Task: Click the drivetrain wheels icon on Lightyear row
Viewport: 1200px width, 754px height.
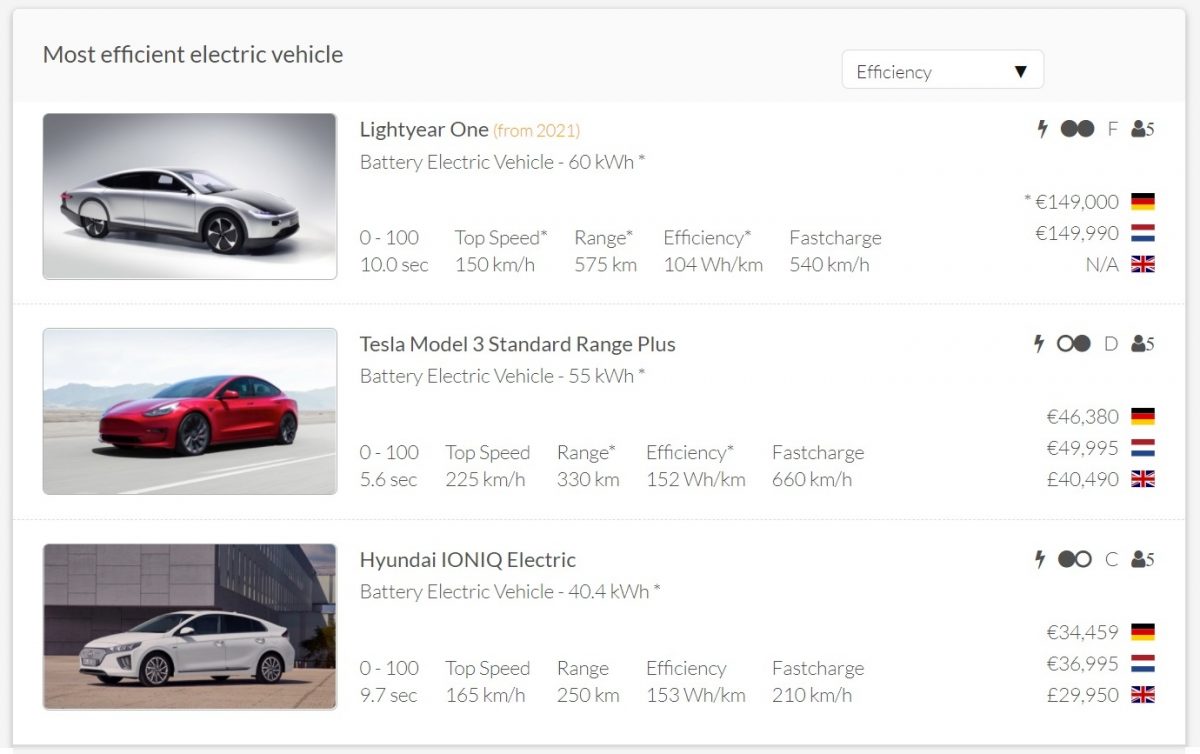Action: point(1077,129)
